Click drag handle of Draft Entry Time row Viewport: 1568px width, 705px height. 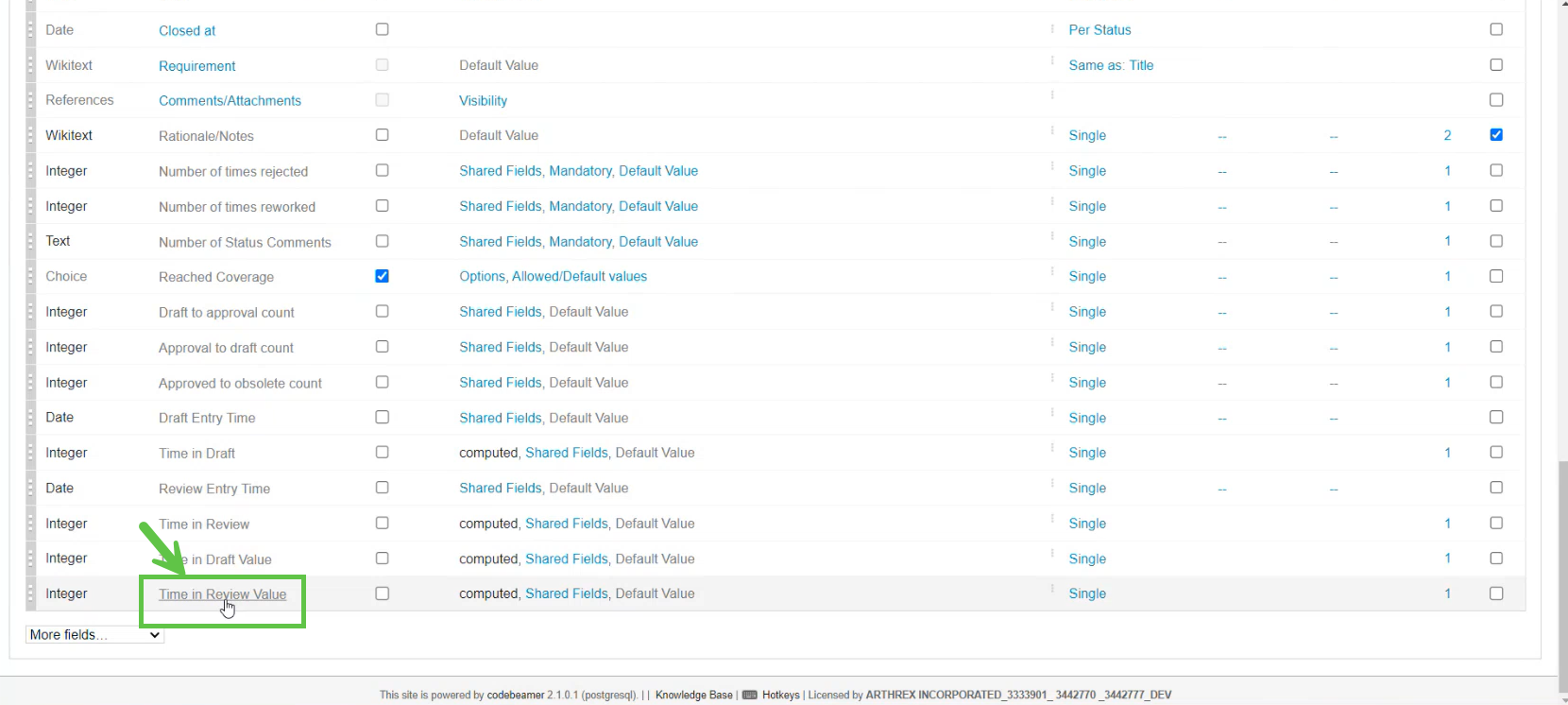[30, 418]
